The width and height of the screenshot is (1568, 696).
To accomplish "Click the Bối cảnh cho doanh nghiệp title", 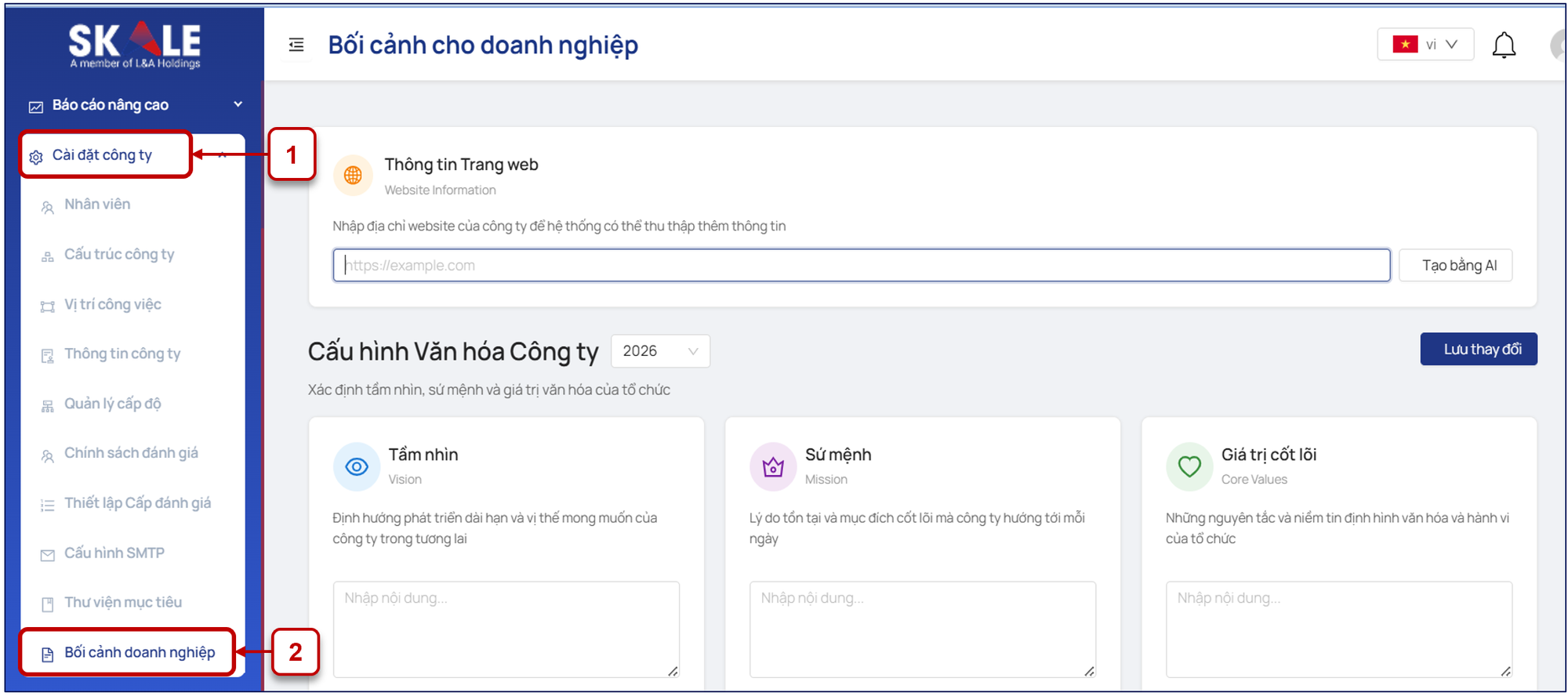I will tap(483, 45).
